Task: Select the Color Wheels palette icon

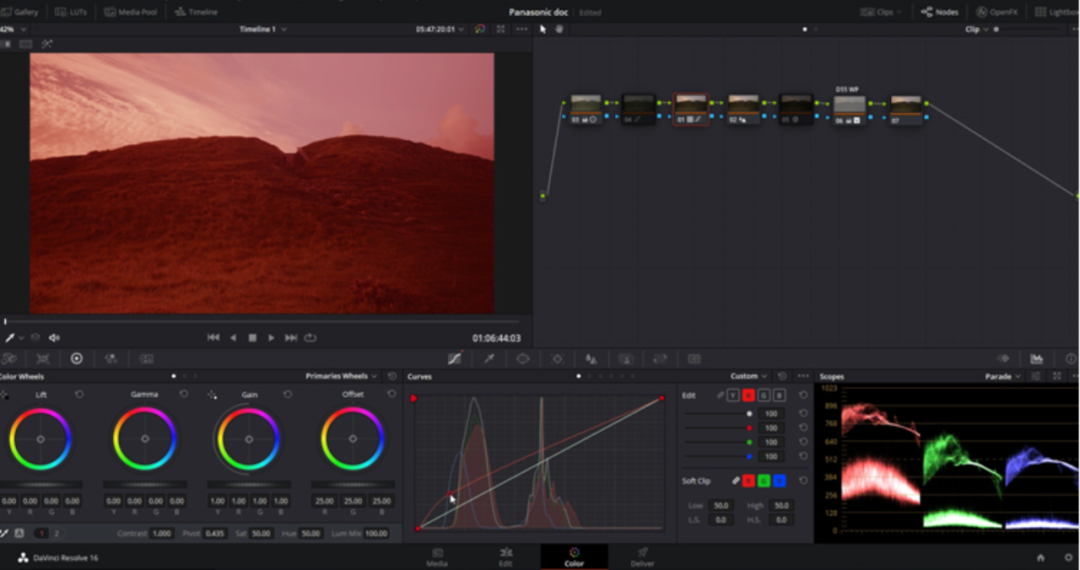Action: pos(76,358)
